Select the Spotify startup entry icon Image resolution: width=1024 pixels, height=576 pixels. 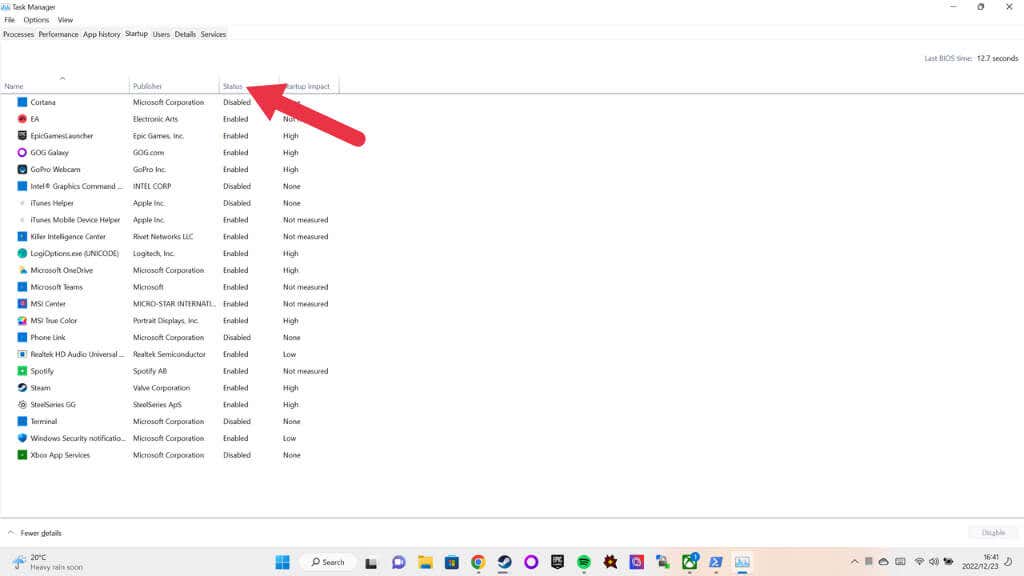coord(22,371)
